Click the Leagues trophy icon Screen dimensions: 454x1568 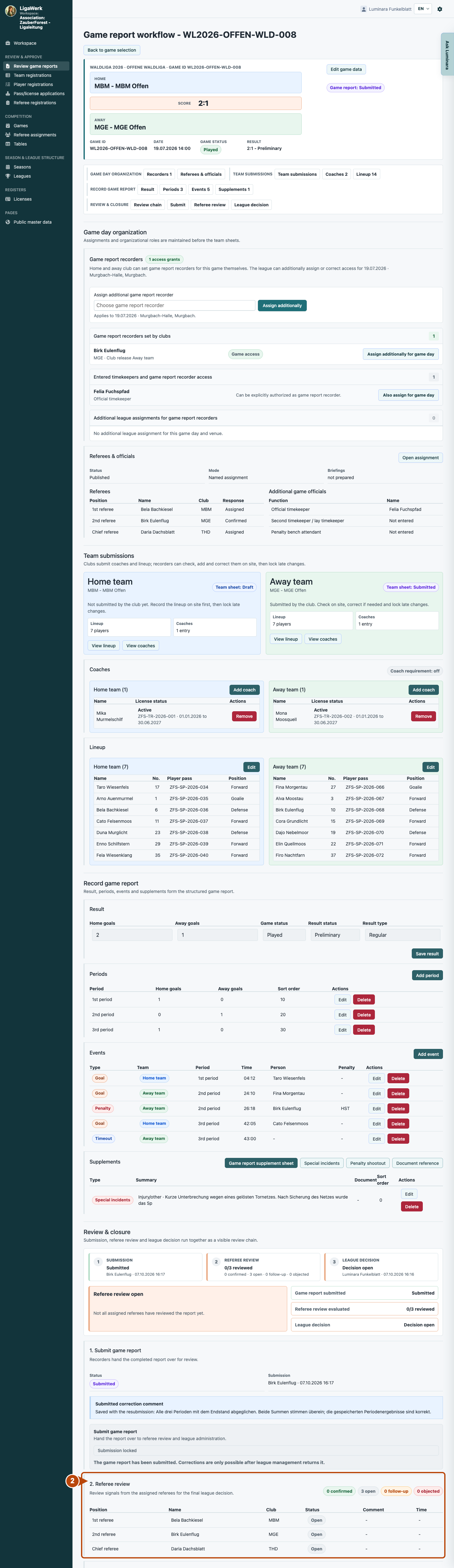[x=8, y=176]
